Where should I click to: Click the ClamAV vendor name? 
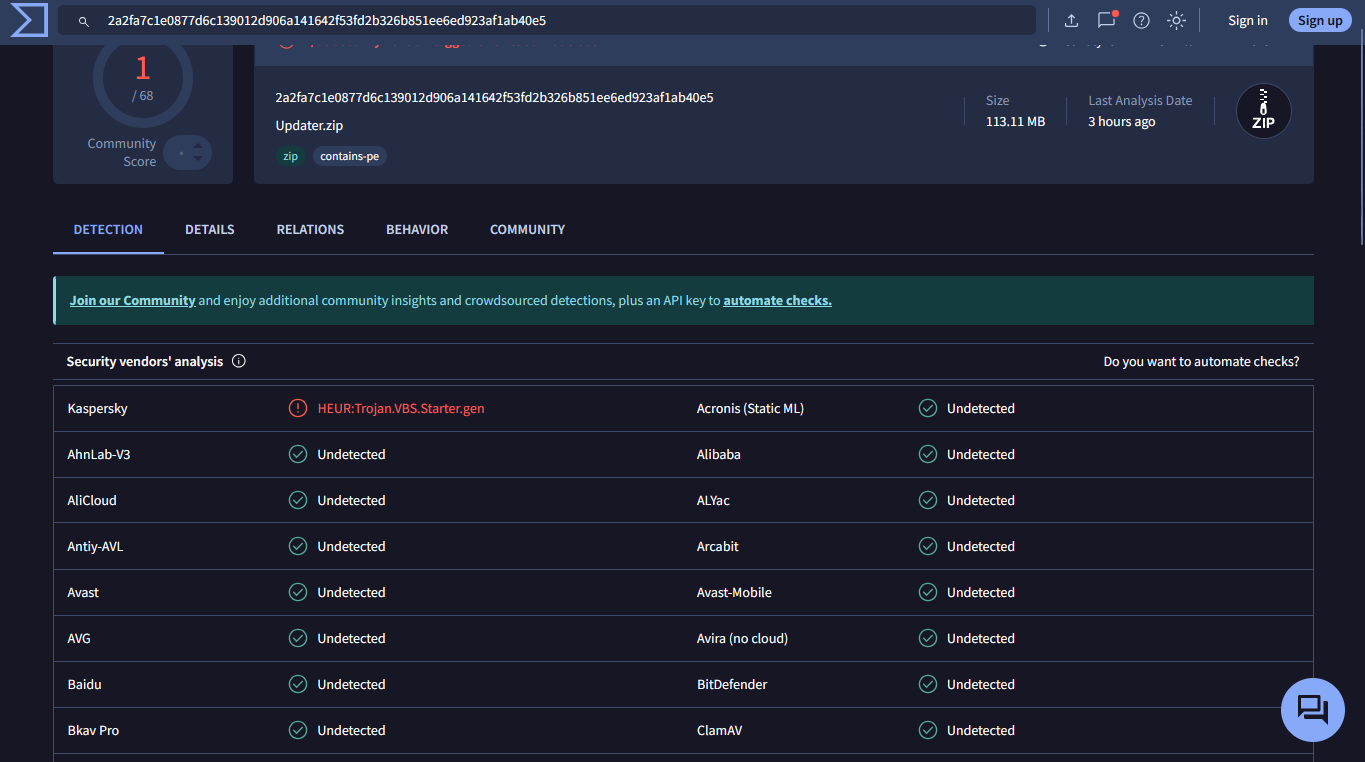click(x=720, y=730)
